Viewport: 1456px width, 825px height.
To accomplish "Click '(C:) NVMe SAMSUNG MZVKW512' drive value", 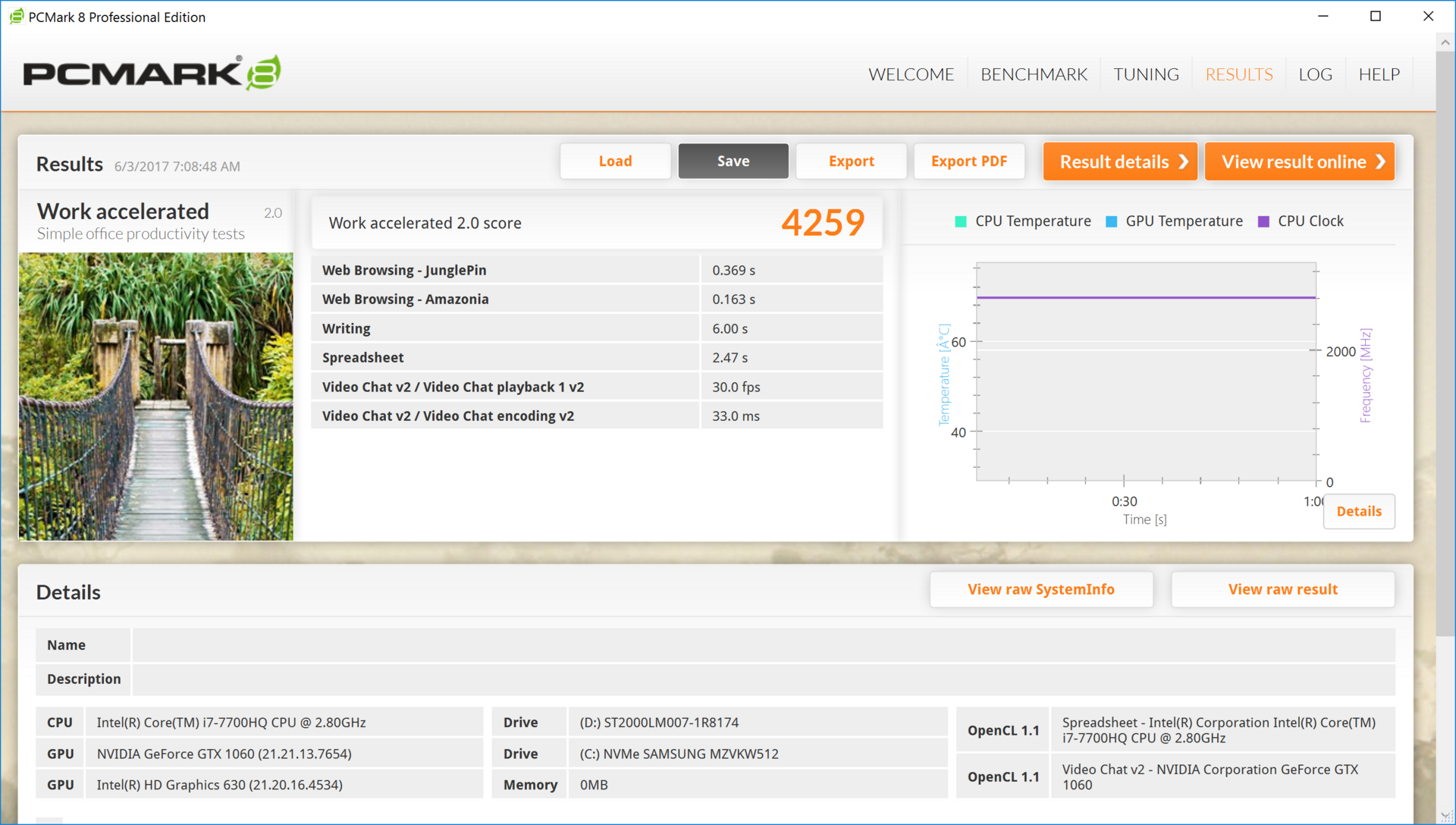I will (679, 754).
